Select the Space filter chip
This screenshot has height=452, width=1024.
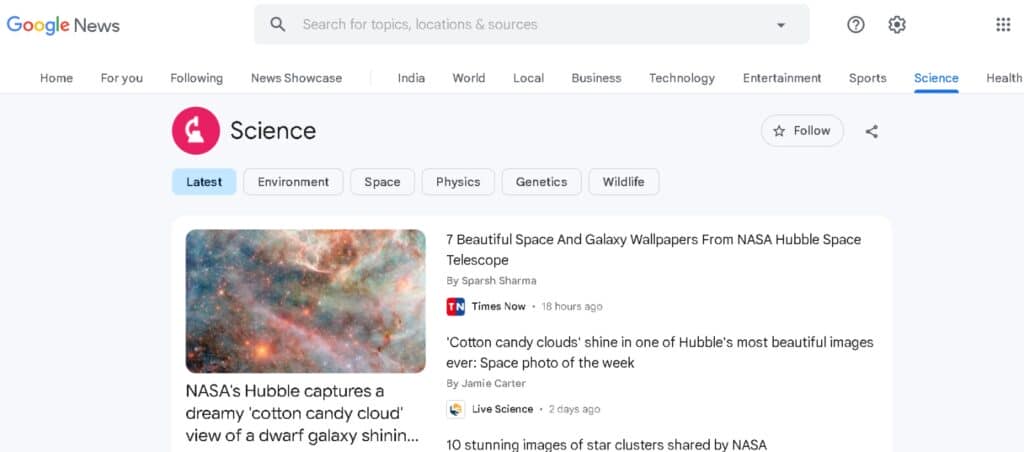coord(382,182)
